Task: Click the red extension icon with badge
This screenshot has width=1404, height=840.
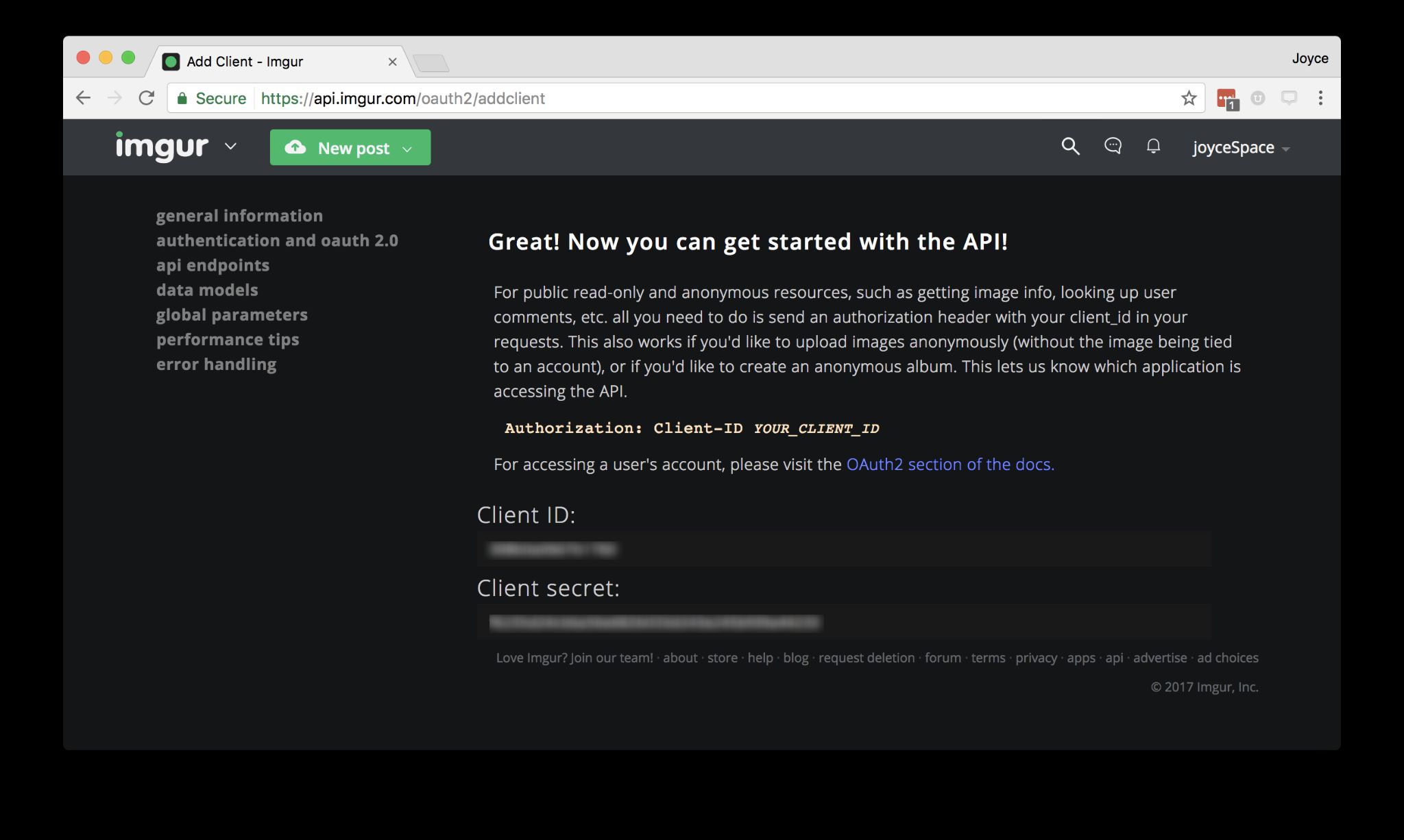Action: point(1226,99)
